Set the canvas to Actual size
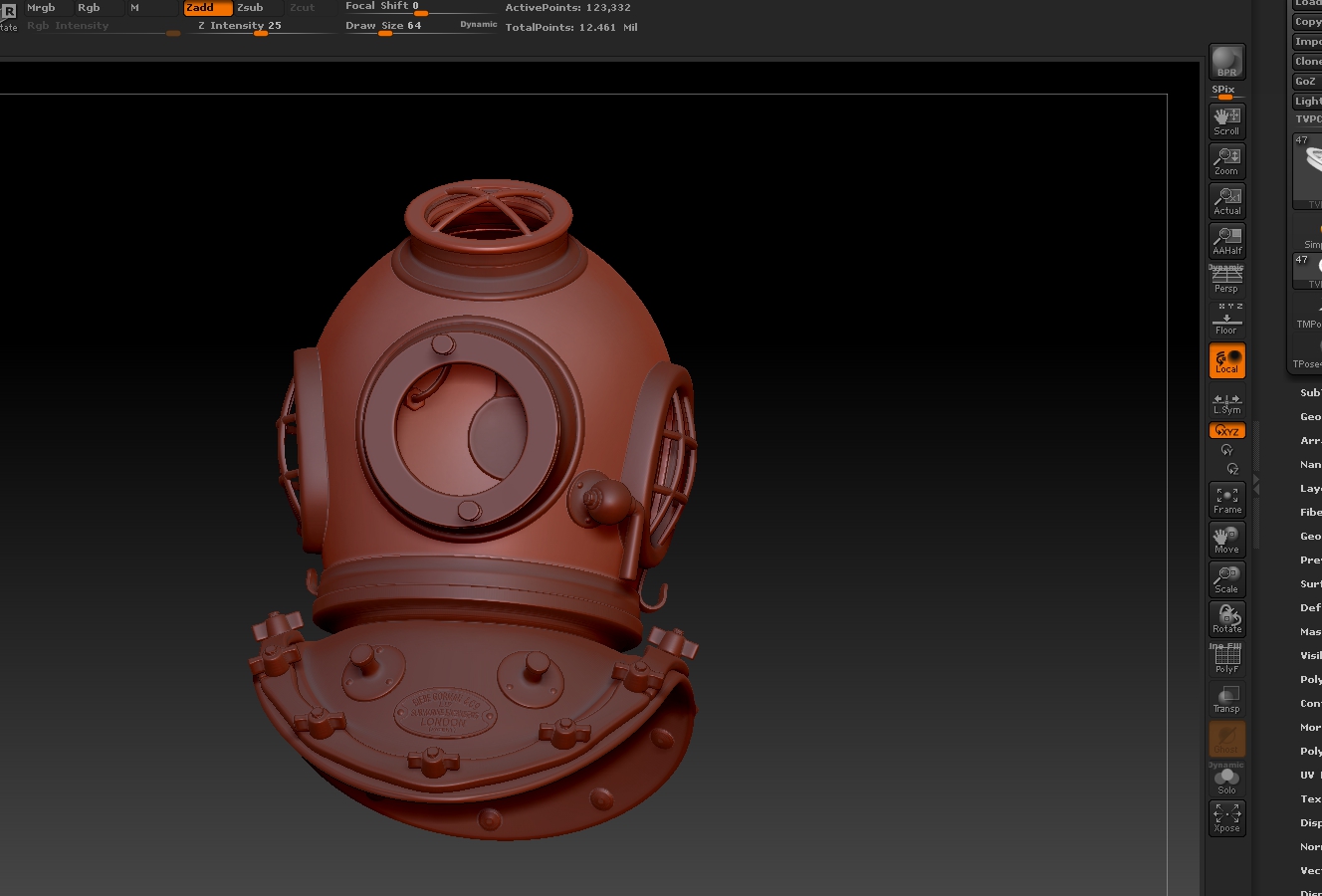The width and height of the screenshot is (1322, 896). [x=1226, y=201]
